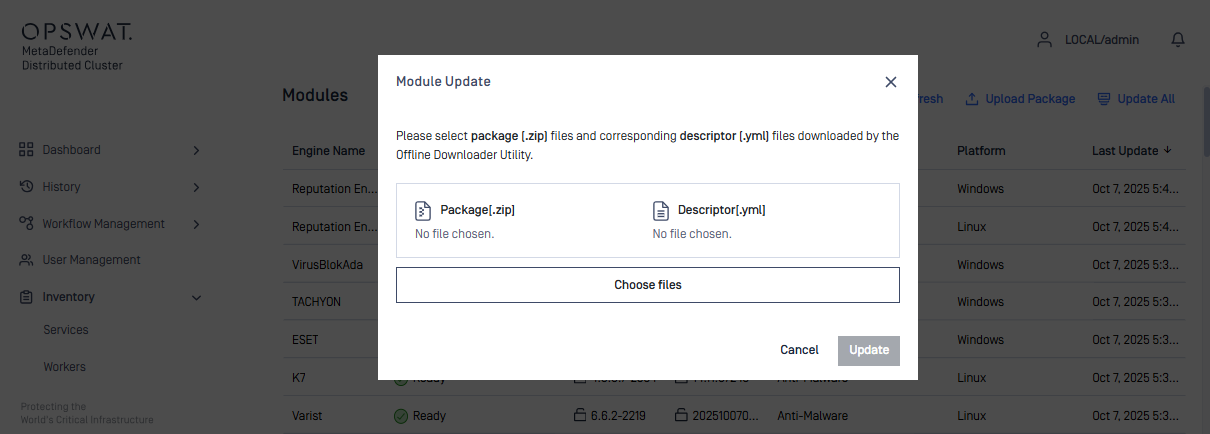1210x434 pixels.
Task: Collapse the Inventory section chevron
Action: point(196,297)
